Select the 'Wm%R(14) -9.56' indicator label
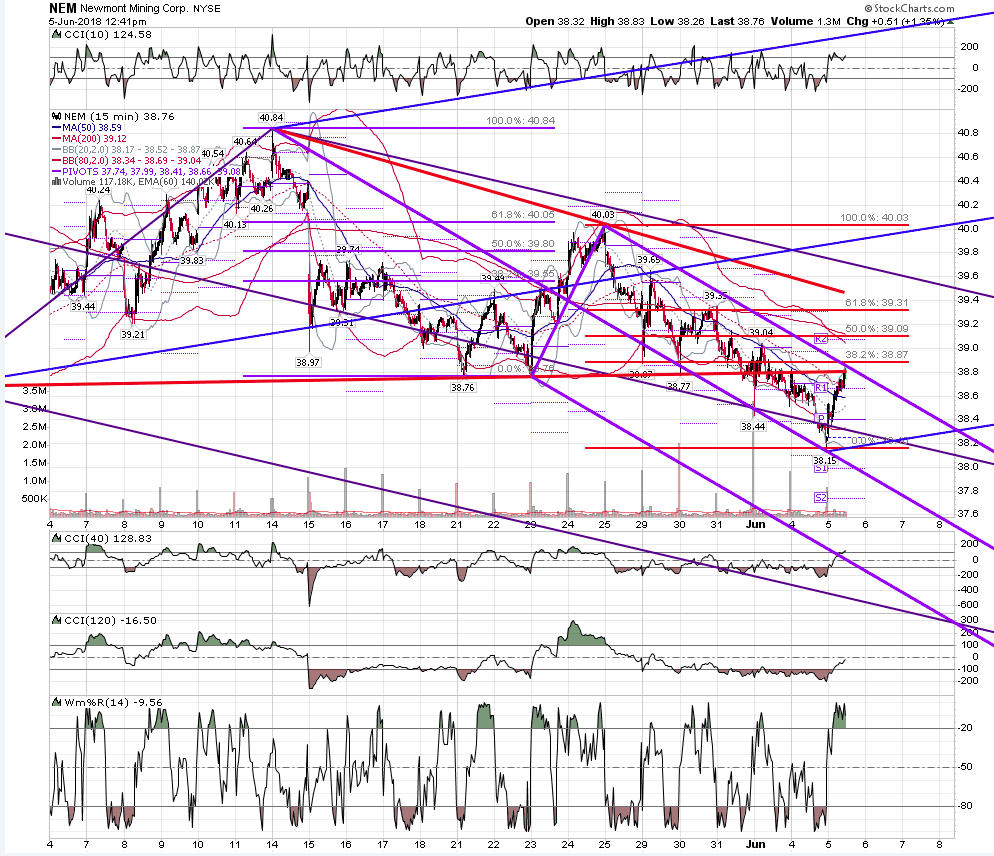The image size is (994, 856). point(108,702)
